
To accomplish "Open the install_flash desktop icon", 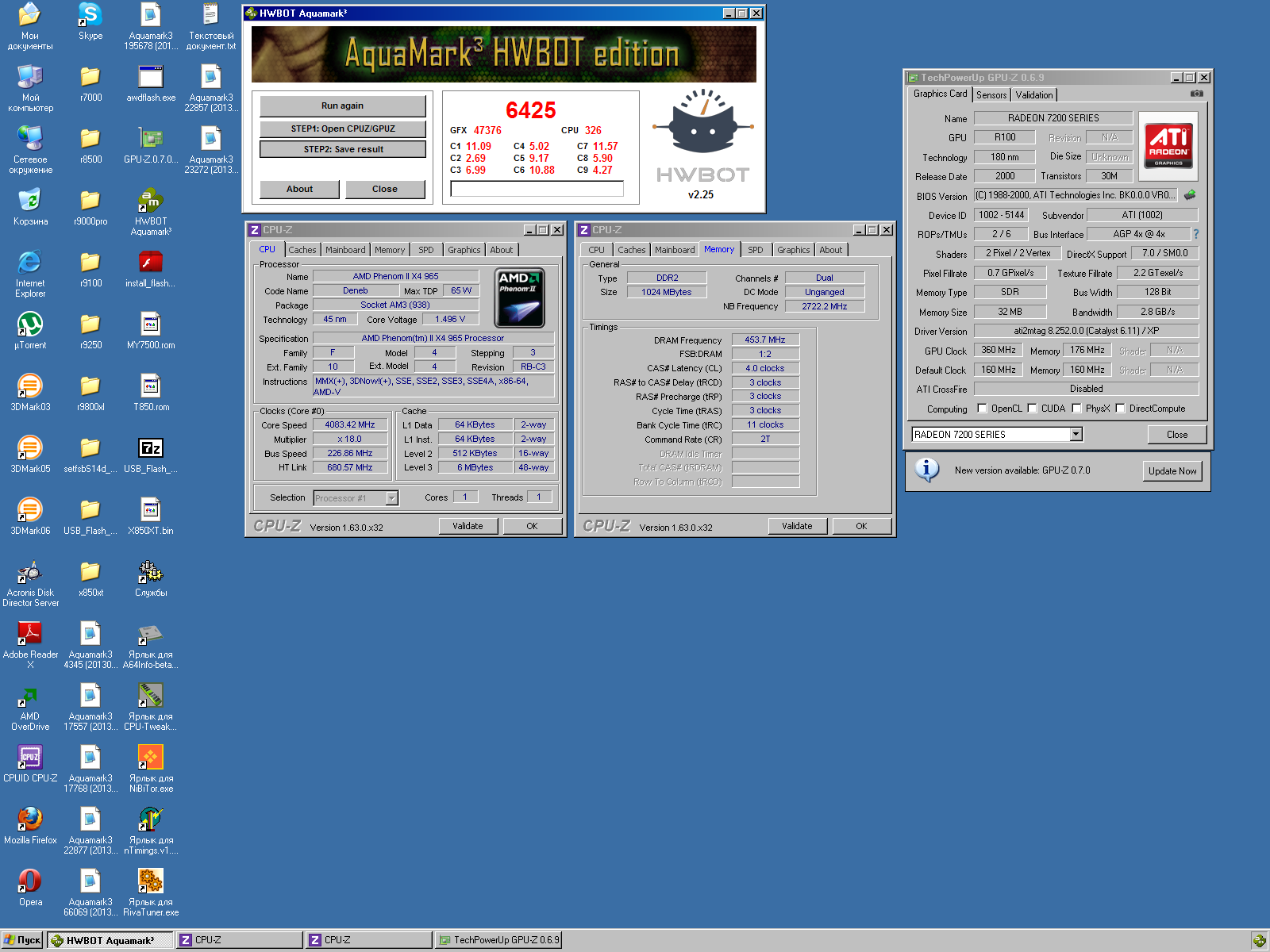I will [151, 262].
